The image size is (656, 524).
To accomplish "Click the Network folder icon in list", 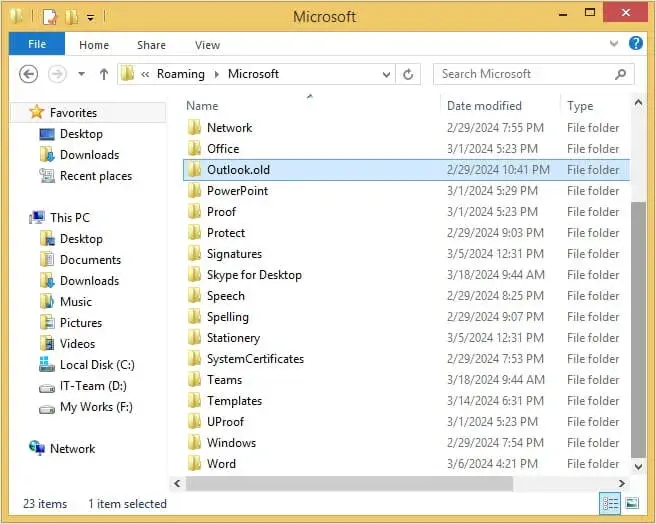I will coord(194,127).
